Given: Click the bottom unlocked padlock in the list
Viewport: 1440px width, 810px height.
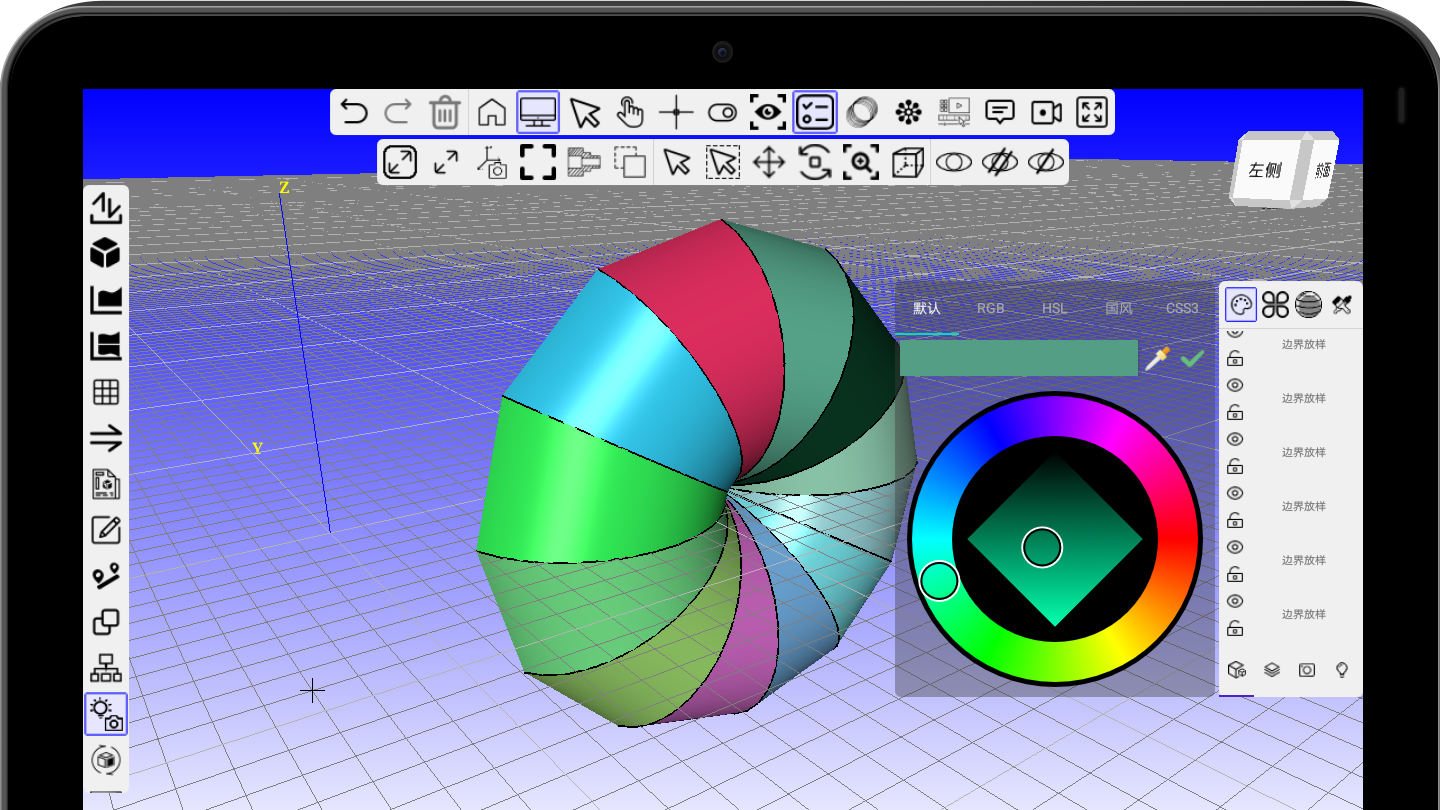Looking at the screenshot, I should [x=1235, y=628].
